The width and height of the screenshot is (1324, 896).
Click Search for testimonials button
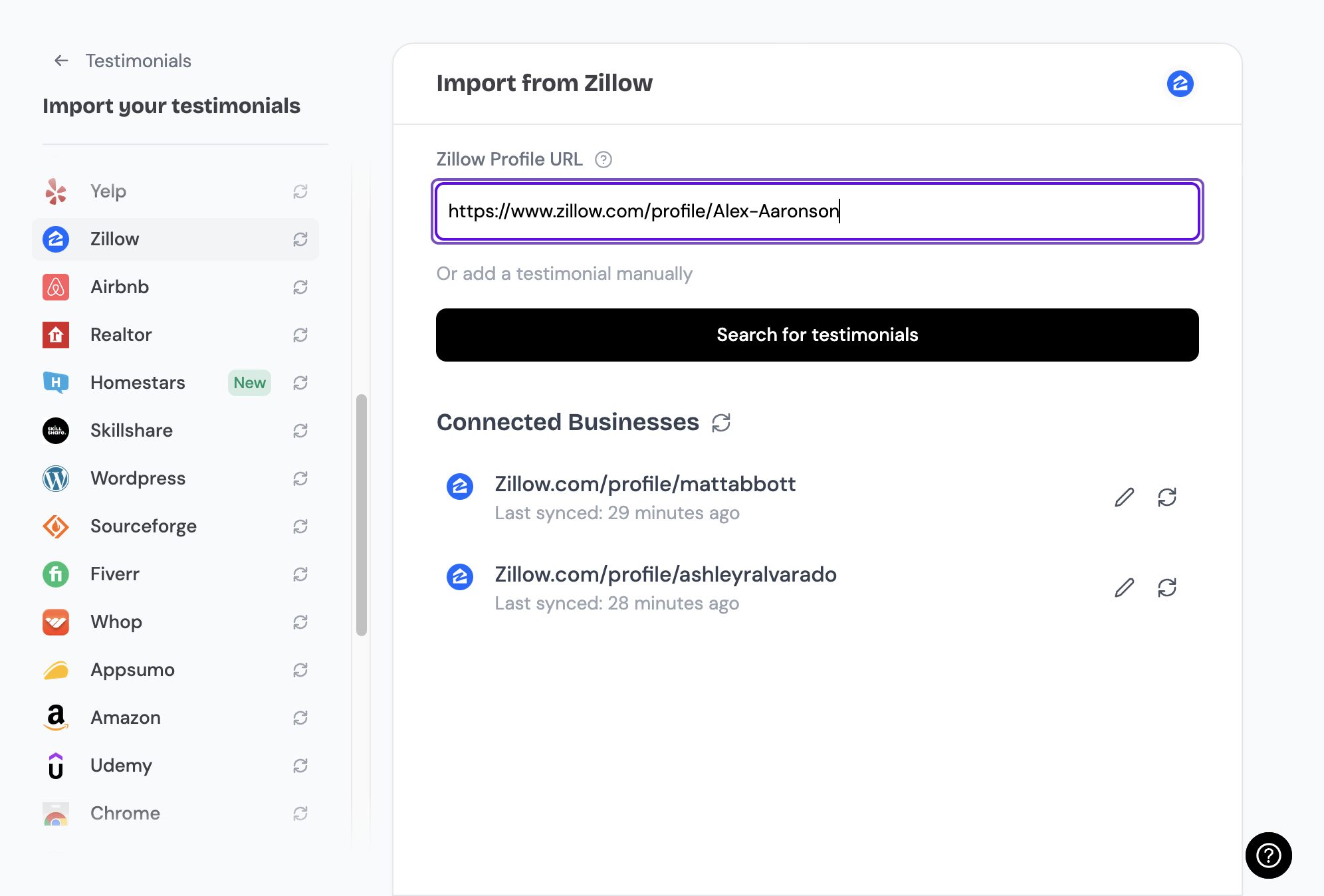coord(818,335)
